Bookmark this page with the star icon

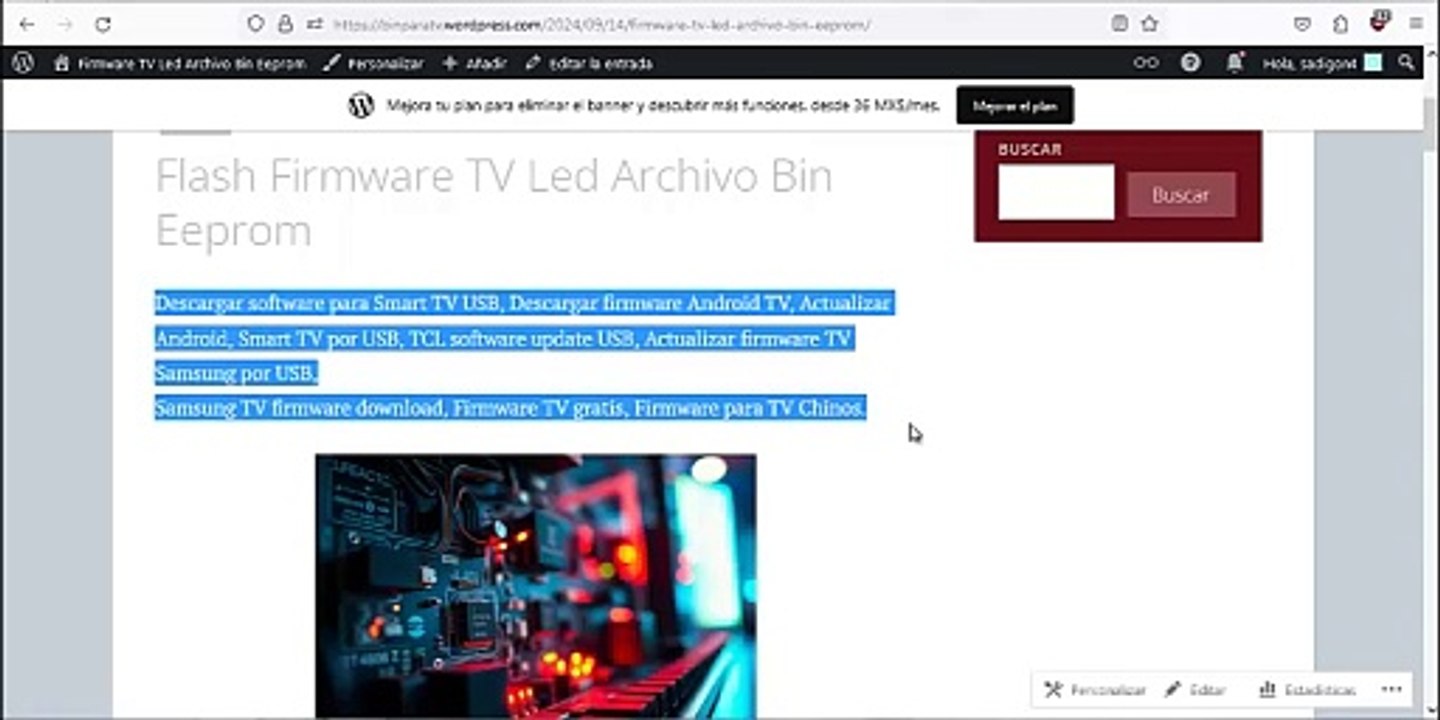(1150, 24)
